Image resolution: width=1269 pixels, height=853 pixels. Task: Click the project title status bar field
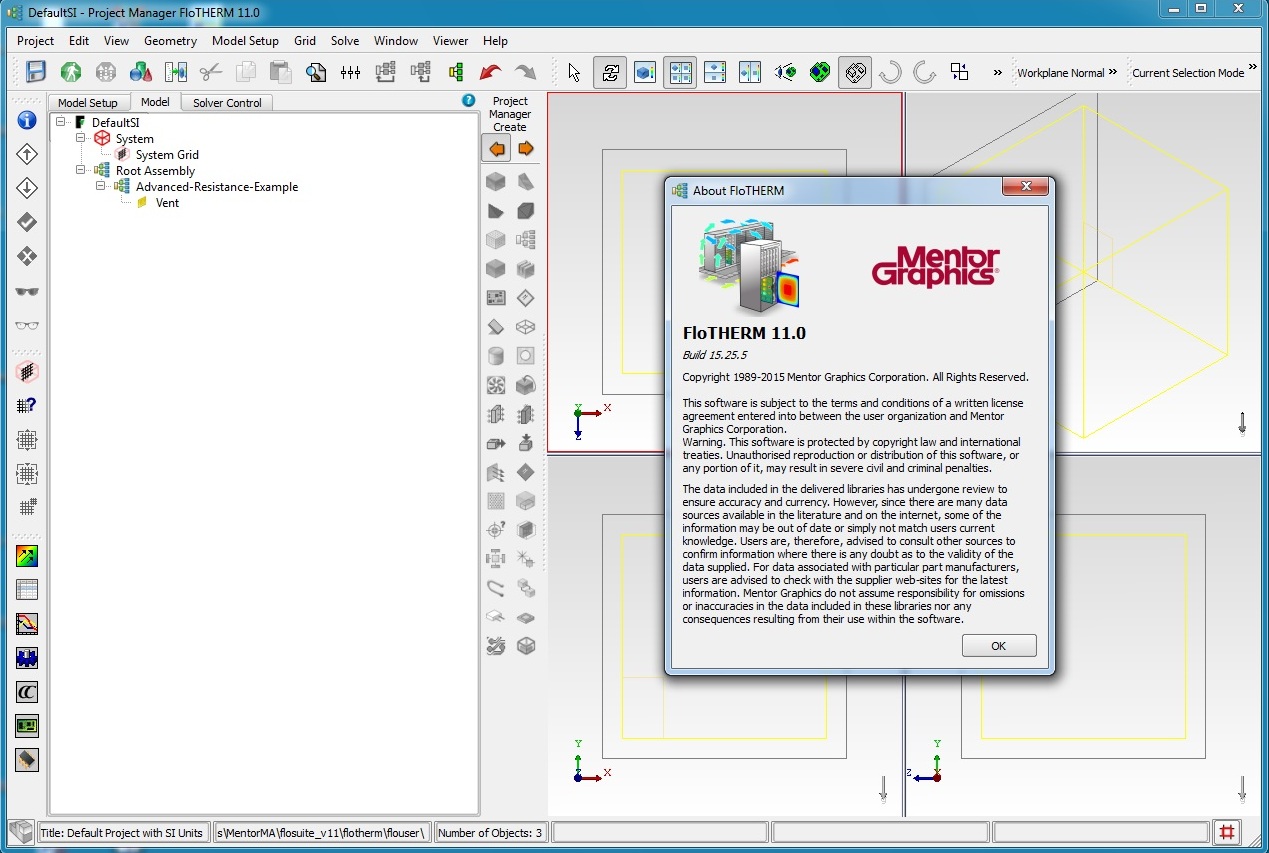click(122, 832)
